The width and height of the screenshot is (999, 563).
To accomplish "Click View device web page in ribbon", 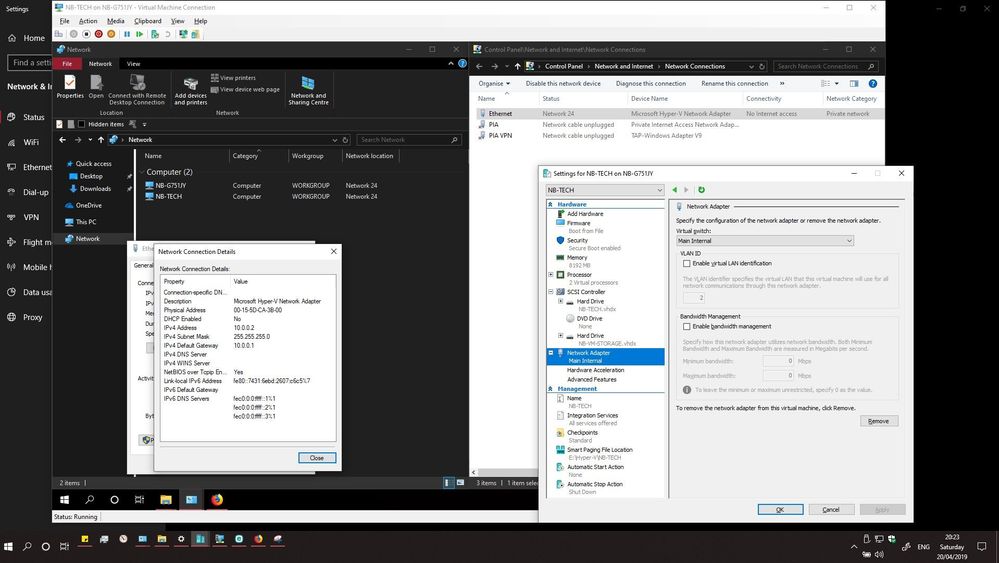I will [x=245, y=90].
